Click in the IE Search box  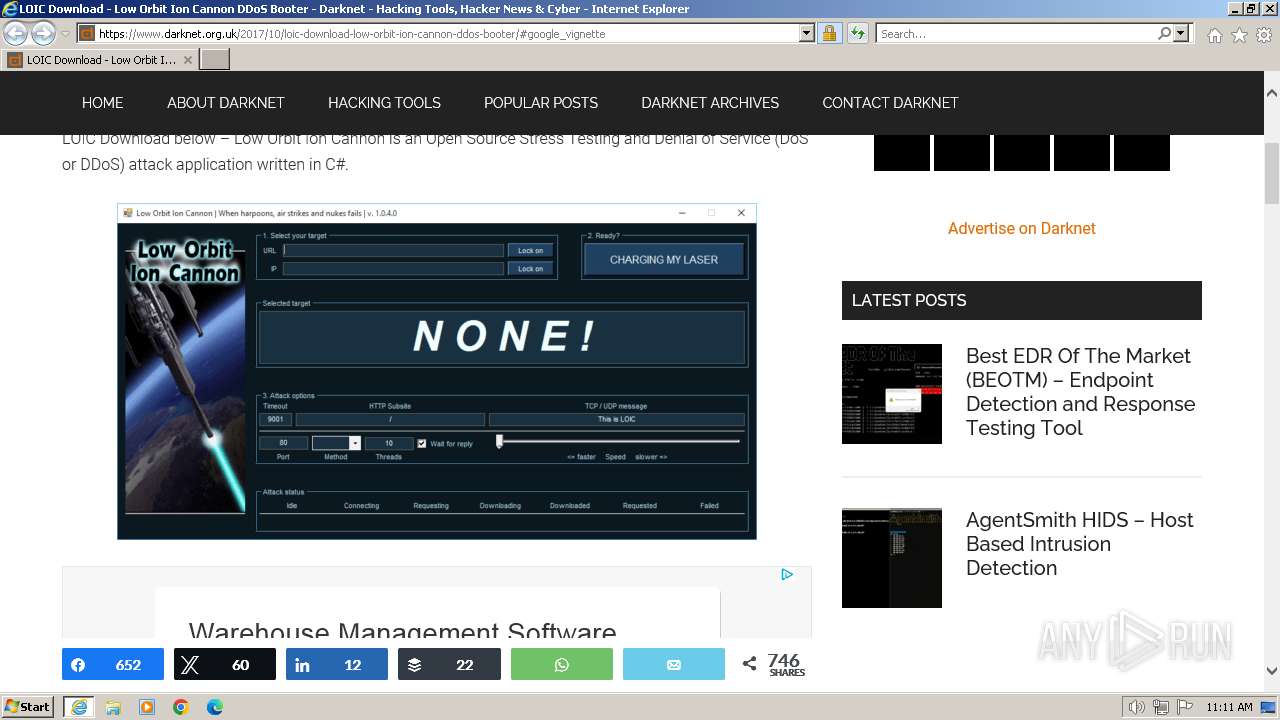tap(1016, 33)
